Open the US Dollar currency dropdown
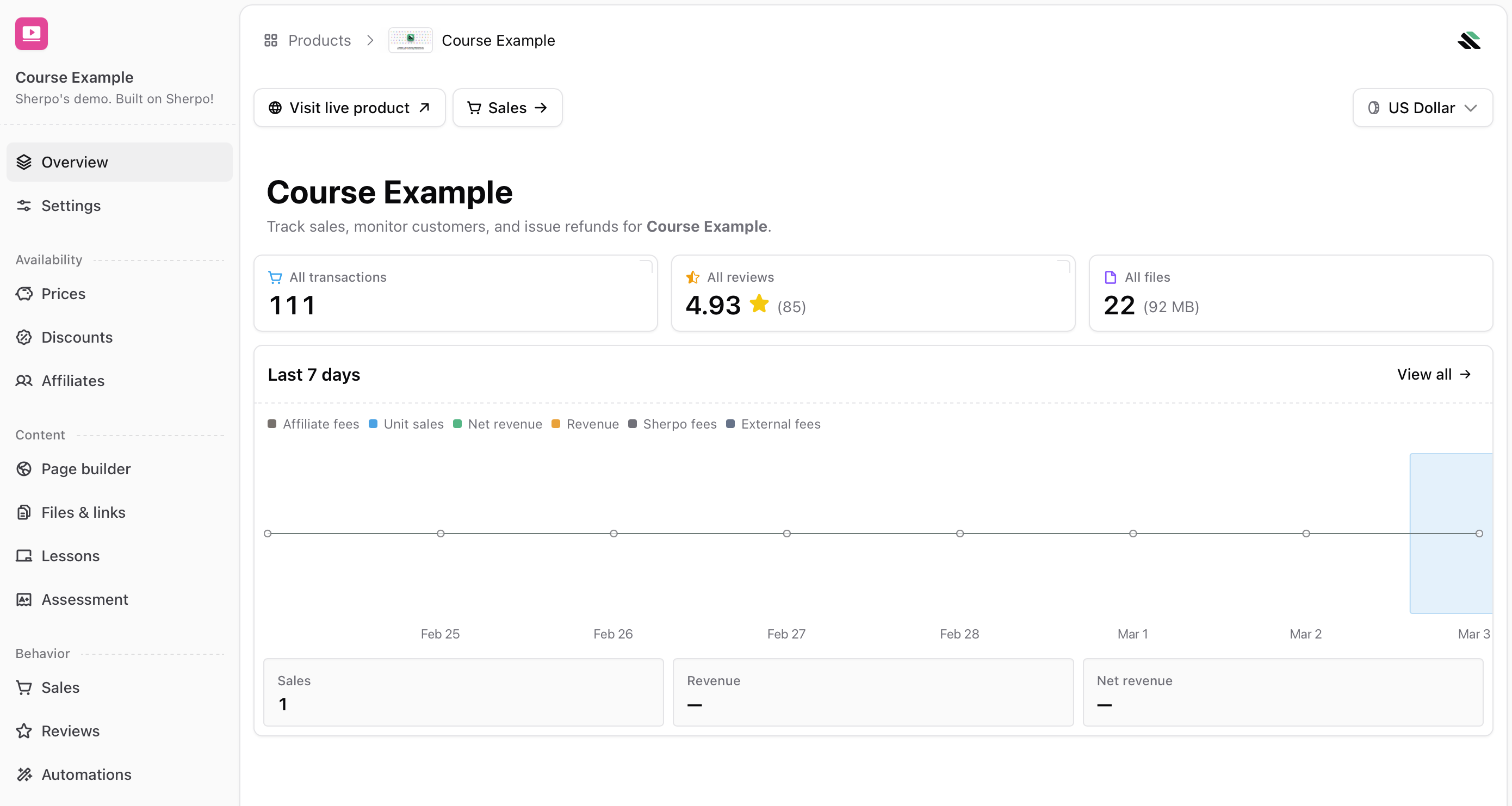This screenshot has width=1512, height=806. (x=1423, y=108)
